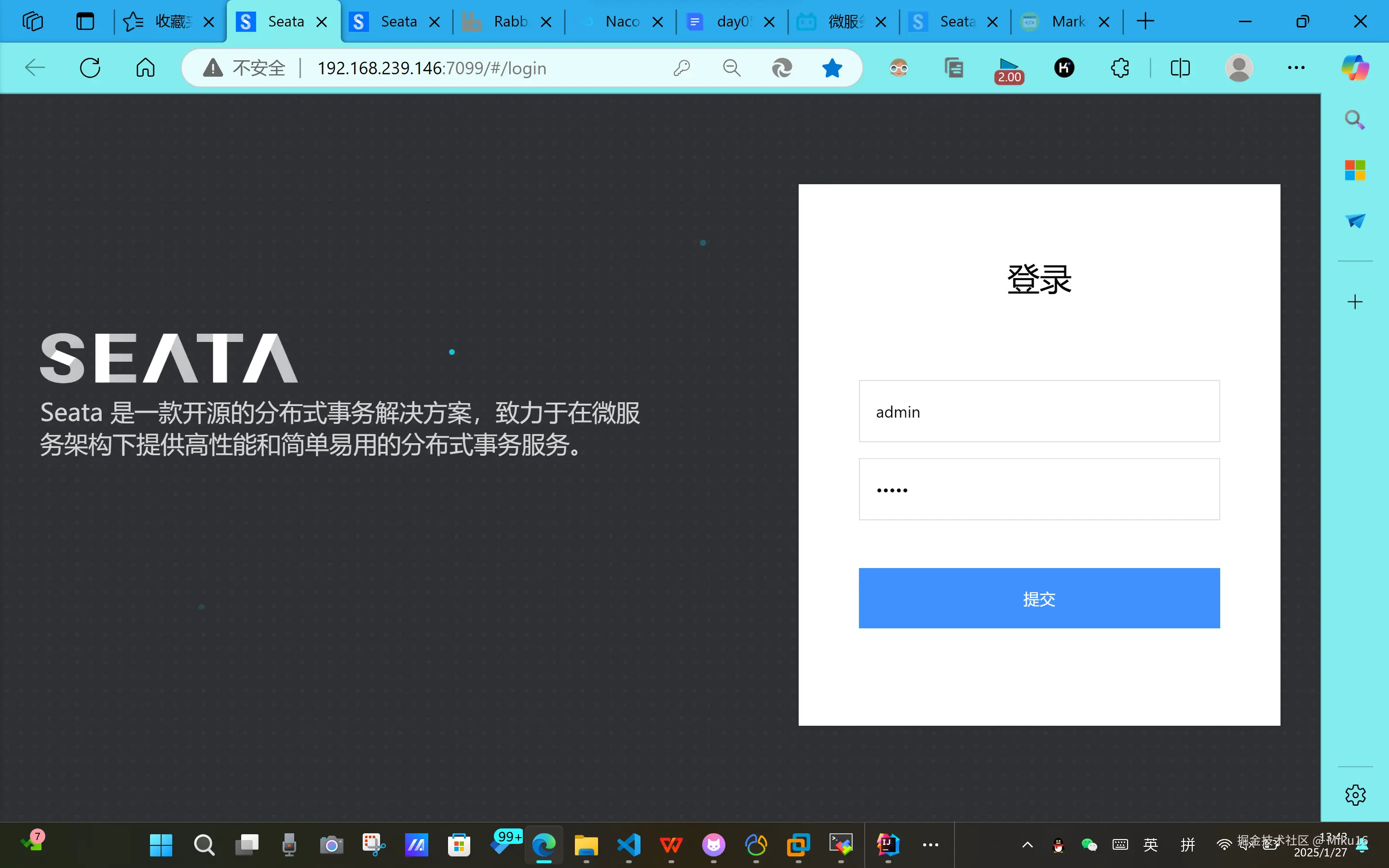The height and width of the screenshot is (868, 1389).
Task: Open IntelliJ IDEA from the taskbar
Action: tap(887, 844)
